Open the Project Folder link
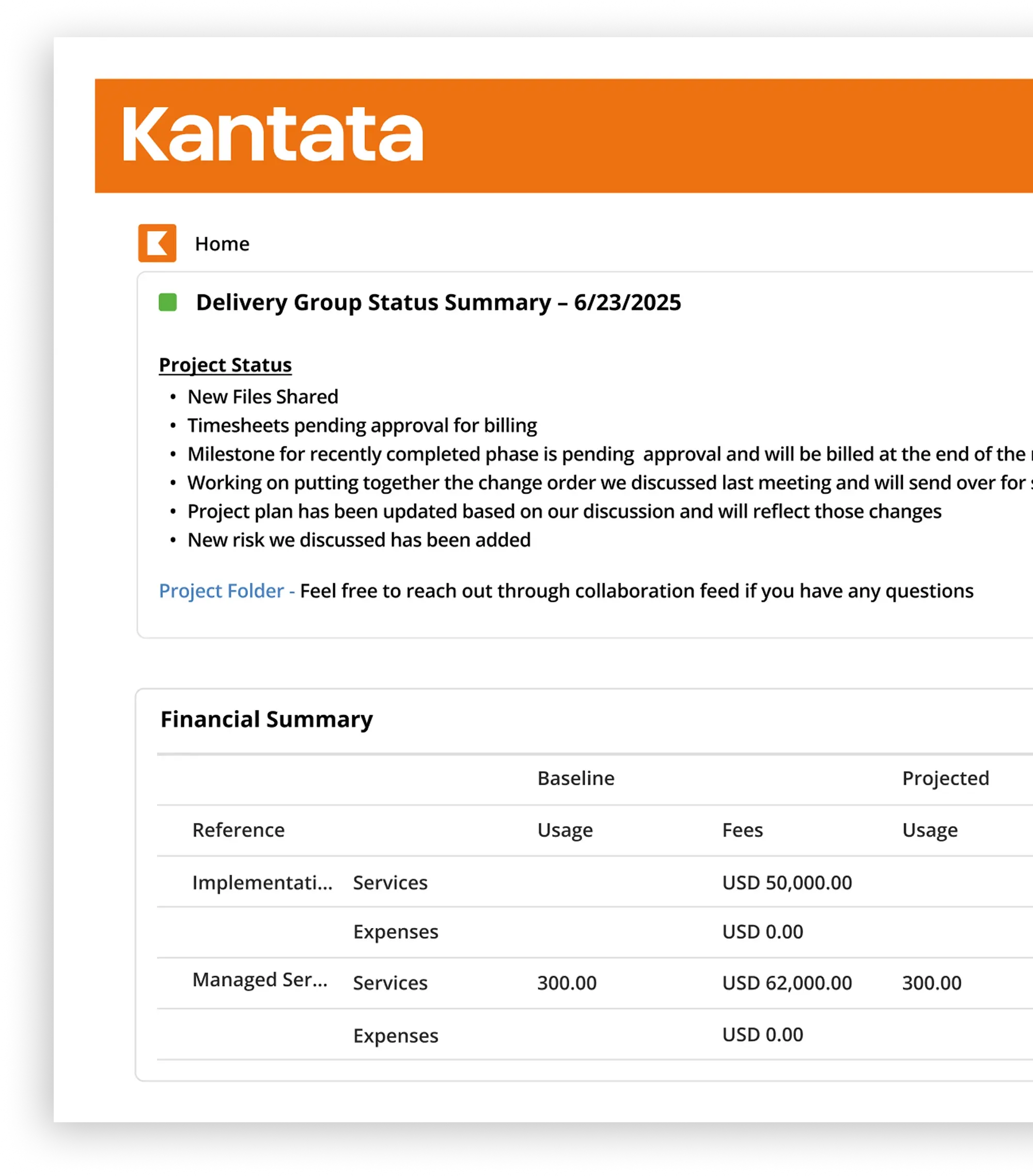The height and width of the screenshot is (1176, 1033). (x=222, y=591)
